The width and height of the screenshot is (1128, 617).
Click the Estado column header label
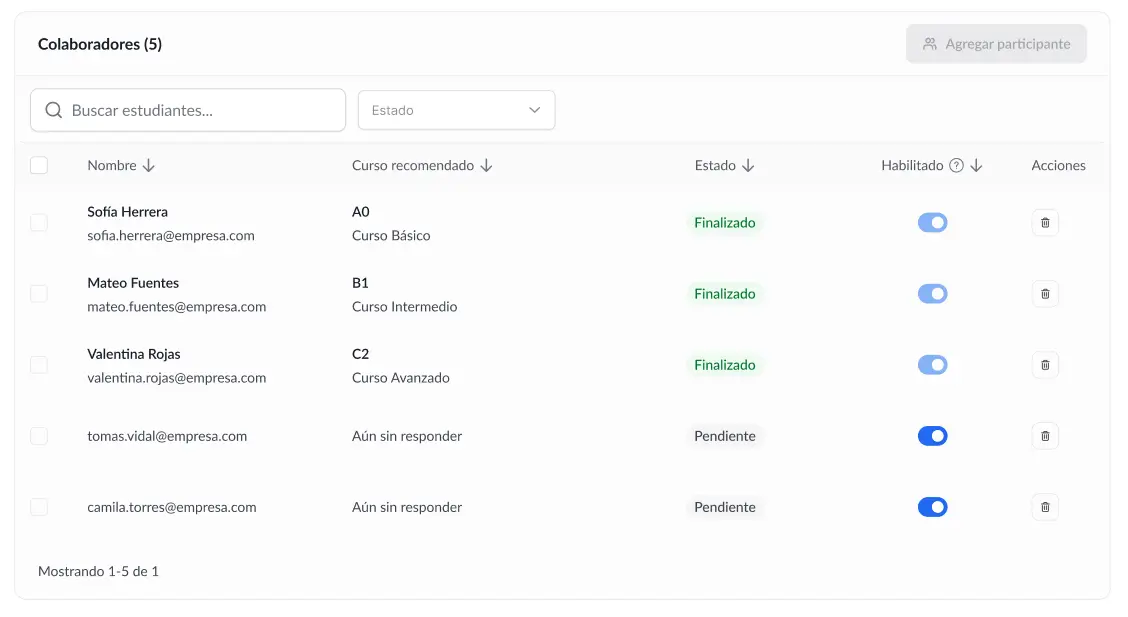tap(715, 165)
